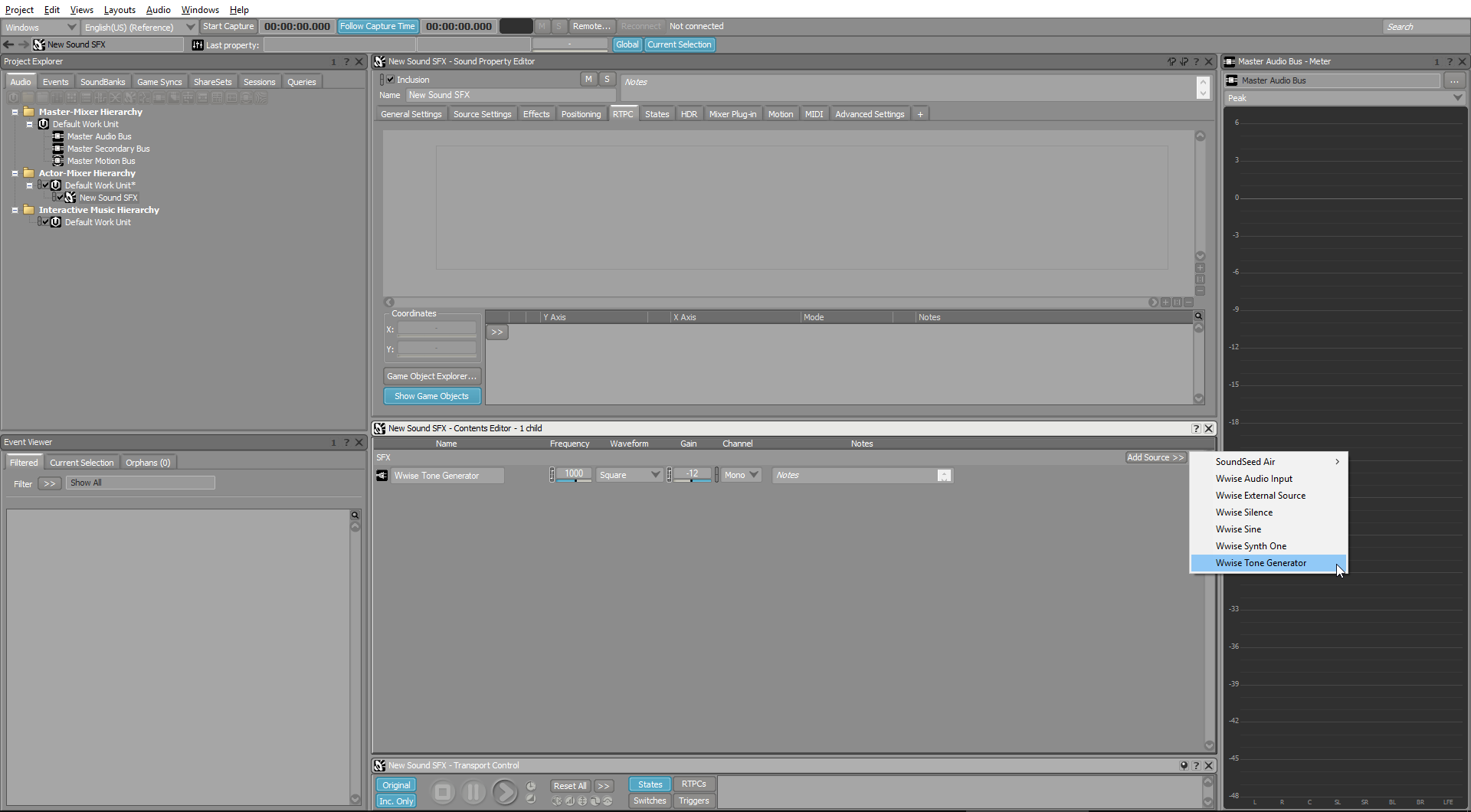Click the zoom-in plus icon beside the RTPC graph
This screenshot has width=1471, height=812.
(1200, 268)
